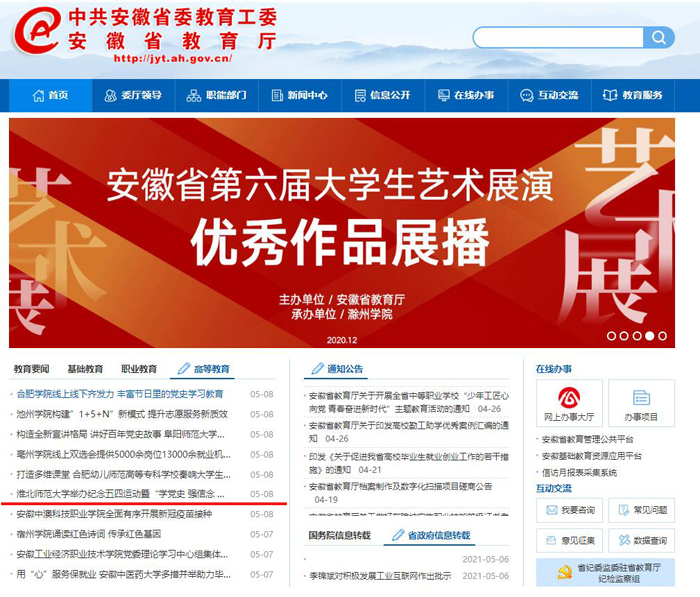
Task: Switch to the 教育要闻 news tab
Action: click(31, 369)
